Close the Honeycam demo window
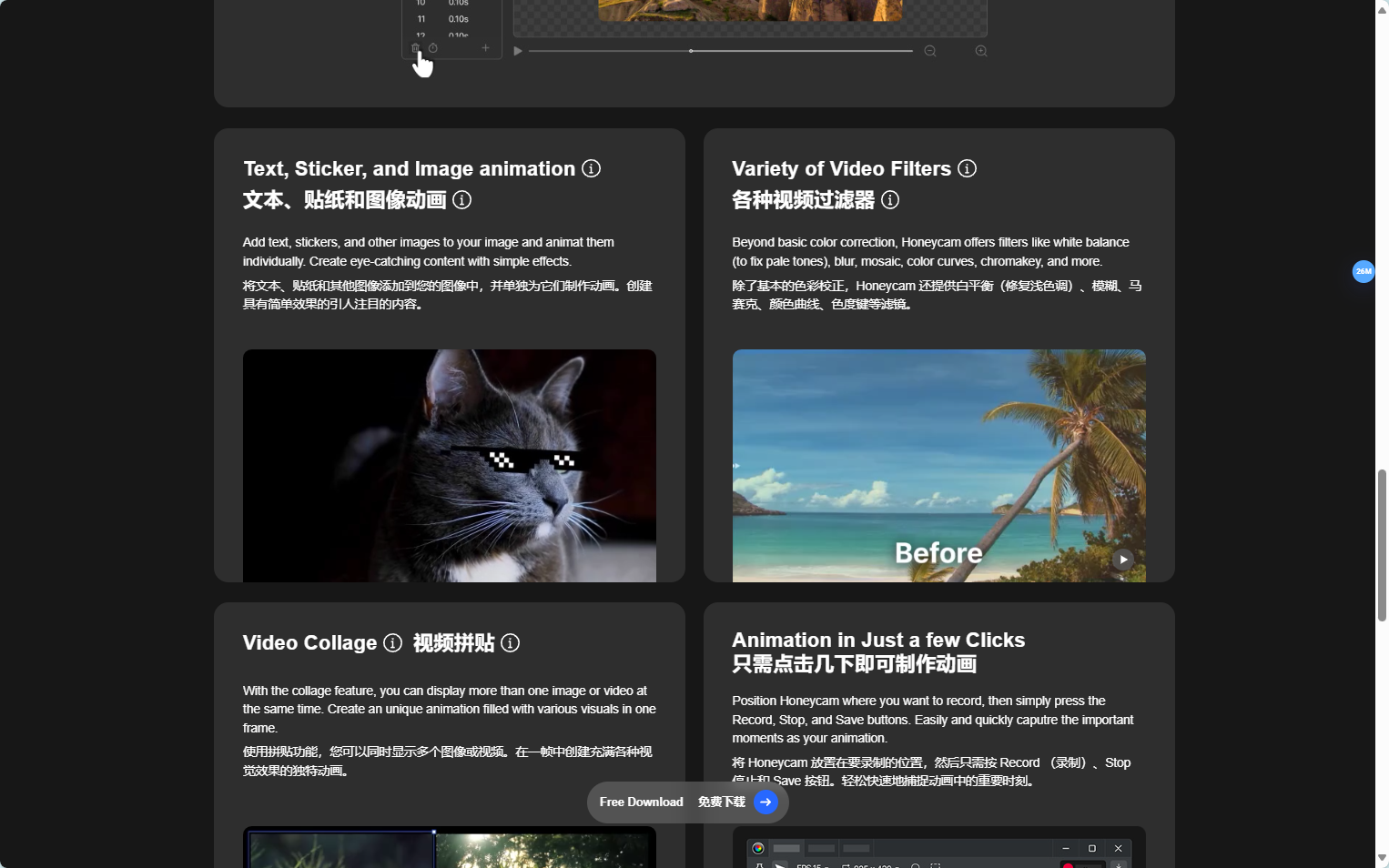The height and width of the screenshot is (868, 1389). pos(1119,848)
